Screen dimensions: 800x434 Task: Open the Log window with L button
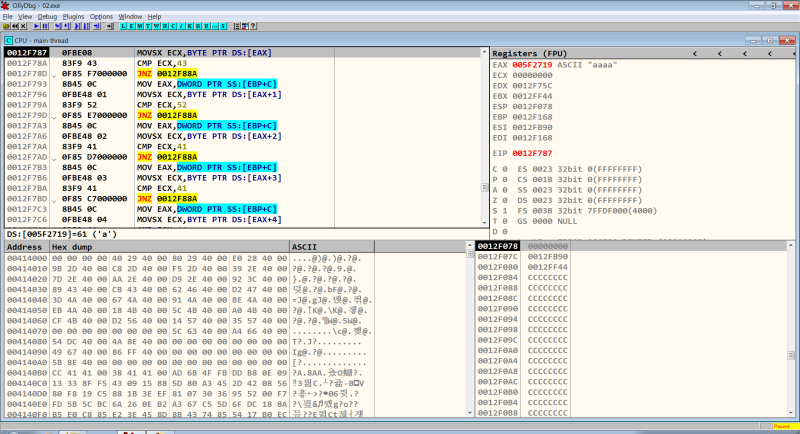(x=123, y=26)
